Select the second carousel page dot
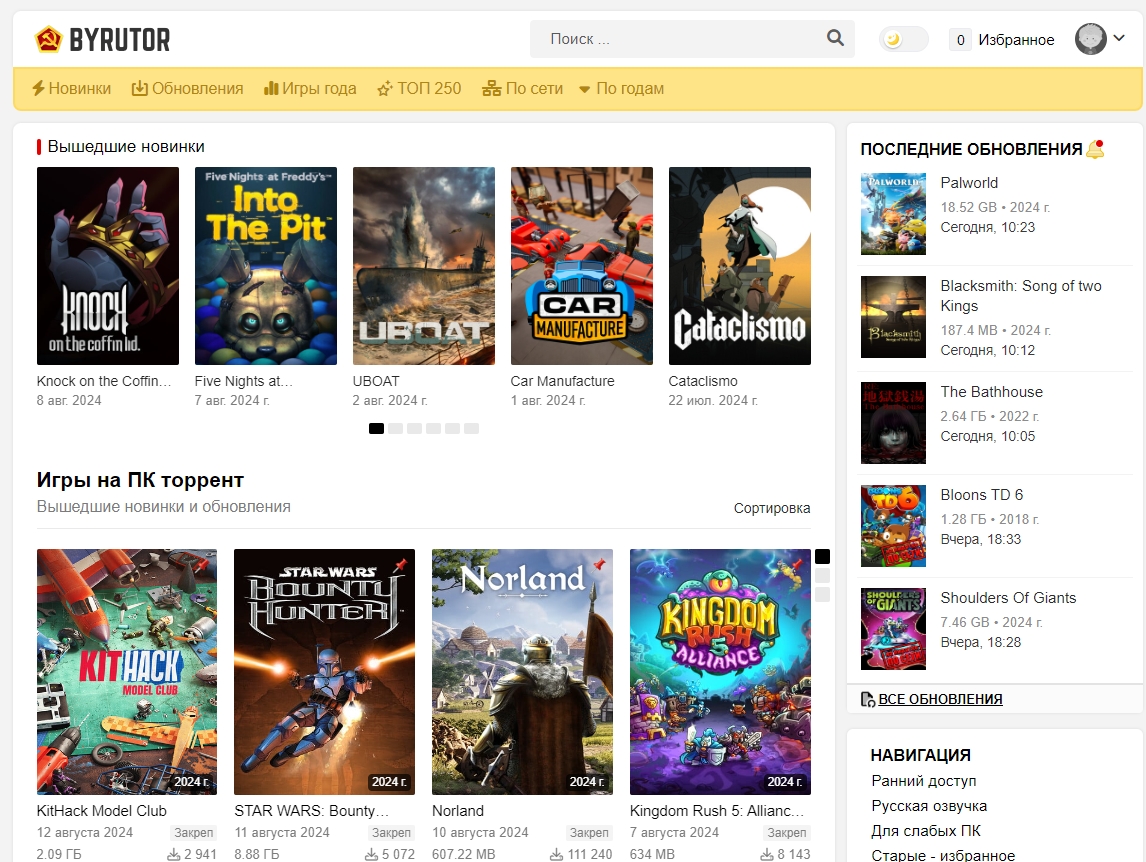This screenshot has height=862, width=1146. [x=395, y=428]
